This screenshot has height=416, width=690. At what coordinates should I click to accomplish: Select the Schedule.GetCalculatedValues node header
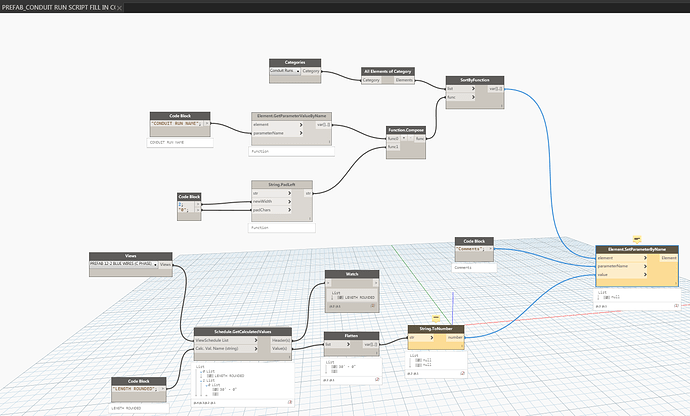242,331
